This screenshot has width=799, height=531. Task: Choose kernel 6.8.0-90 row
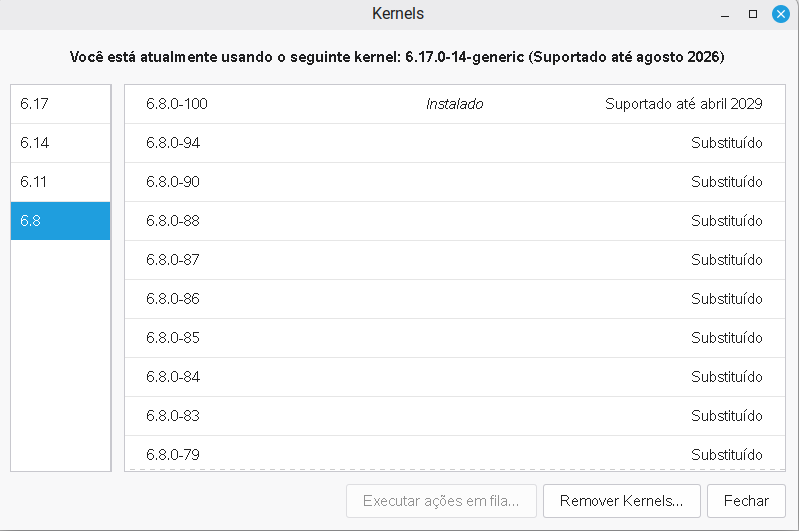pyautogui.click(x=454, y=182)
